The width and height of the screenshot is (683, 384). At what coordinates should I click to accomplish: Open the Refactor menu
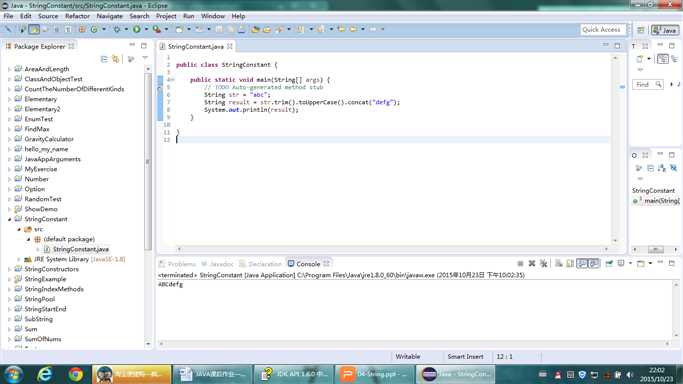(77, 16)
